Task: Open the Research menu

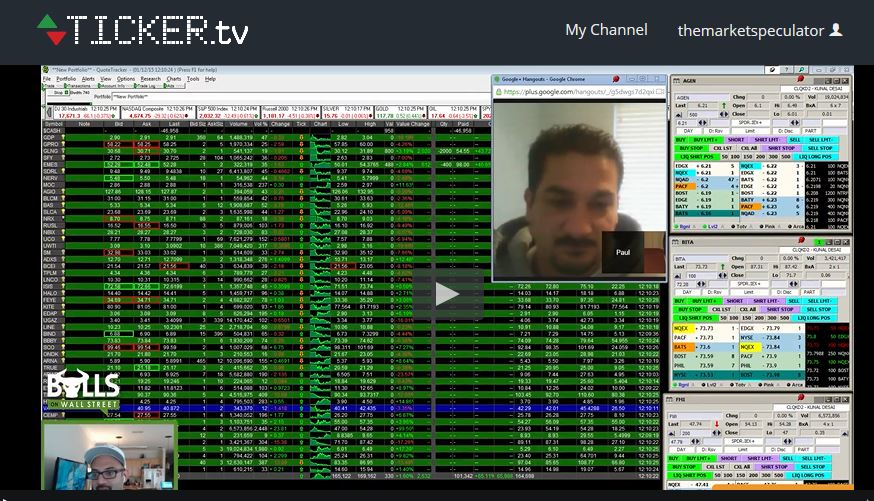Action: (x=150, y=79)
